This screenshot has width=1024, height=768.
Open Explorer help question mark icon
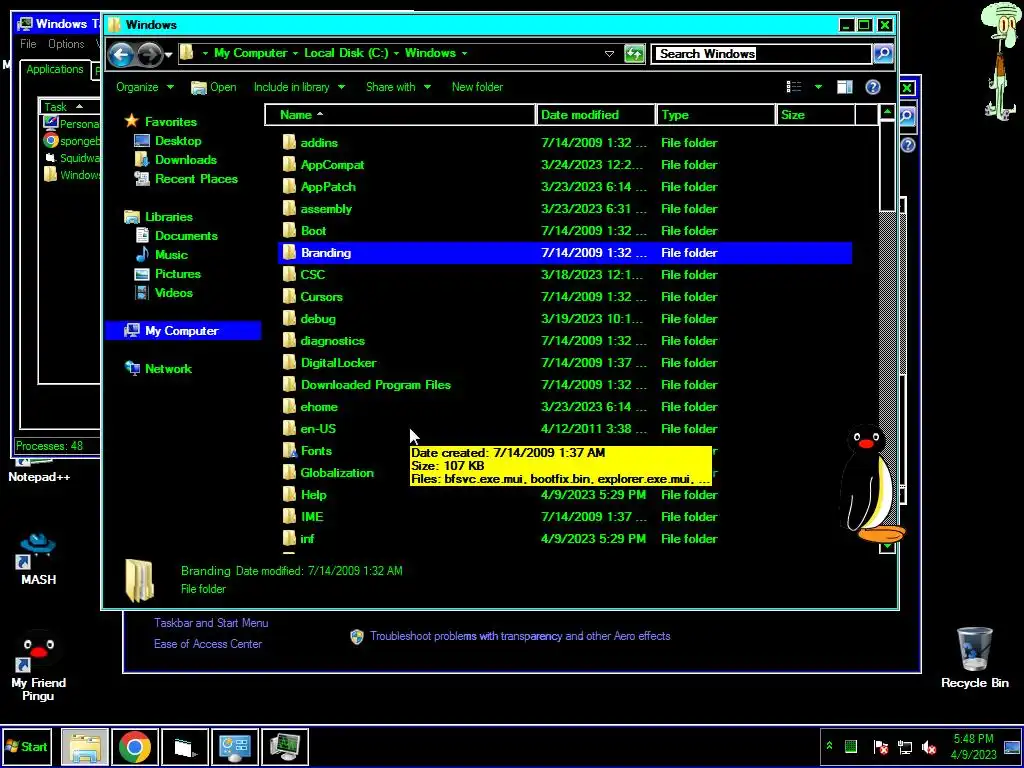[872, 87]
